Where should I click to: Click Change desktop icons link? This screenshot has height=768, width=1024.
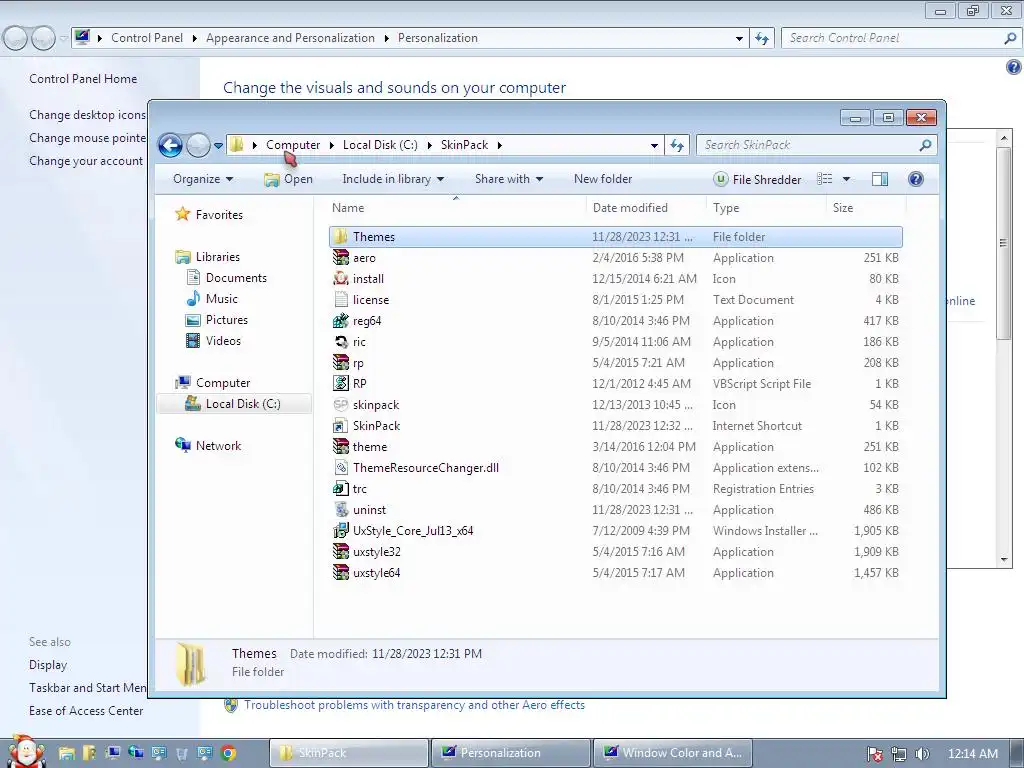[x=88, y=115]
